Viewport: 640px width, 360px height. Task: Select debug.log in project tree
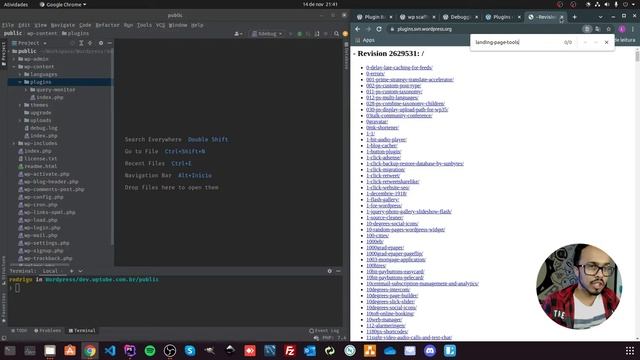41,128
